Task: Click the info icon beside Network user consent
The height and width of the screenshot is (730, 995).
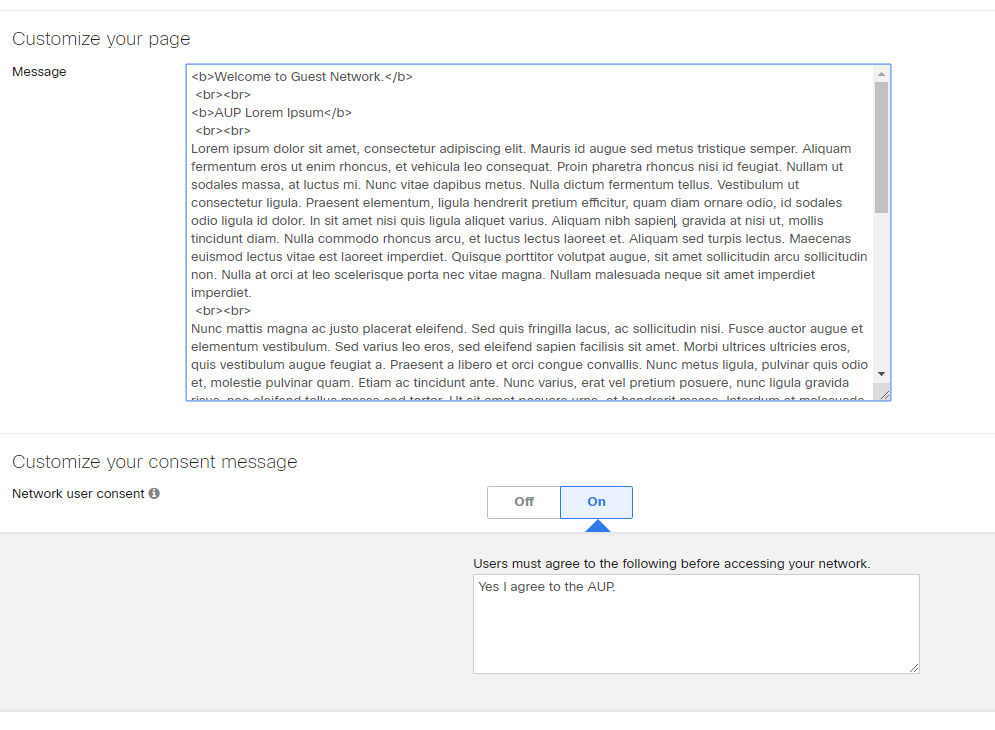Action: click(x=154, y=494)
